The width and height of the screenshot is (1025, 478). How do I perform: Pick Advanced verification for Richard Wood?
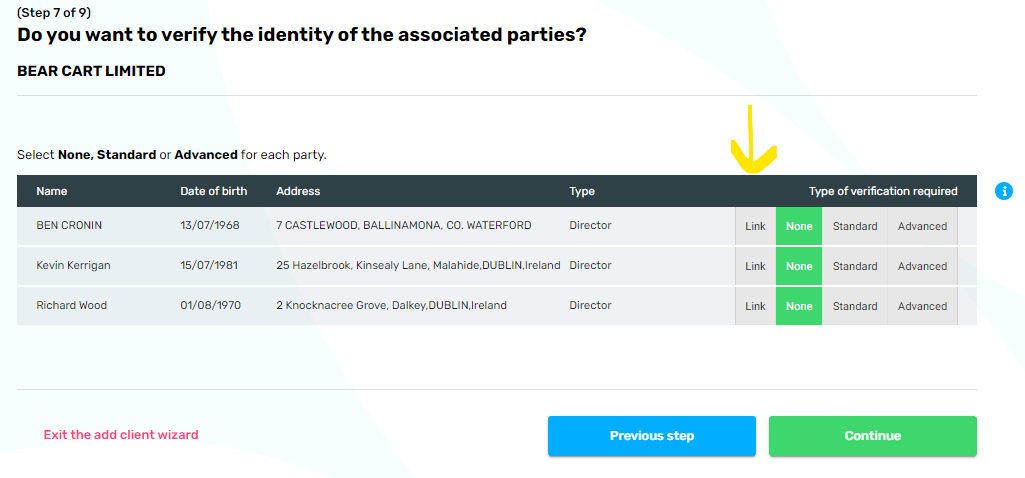tap(922, 306)
